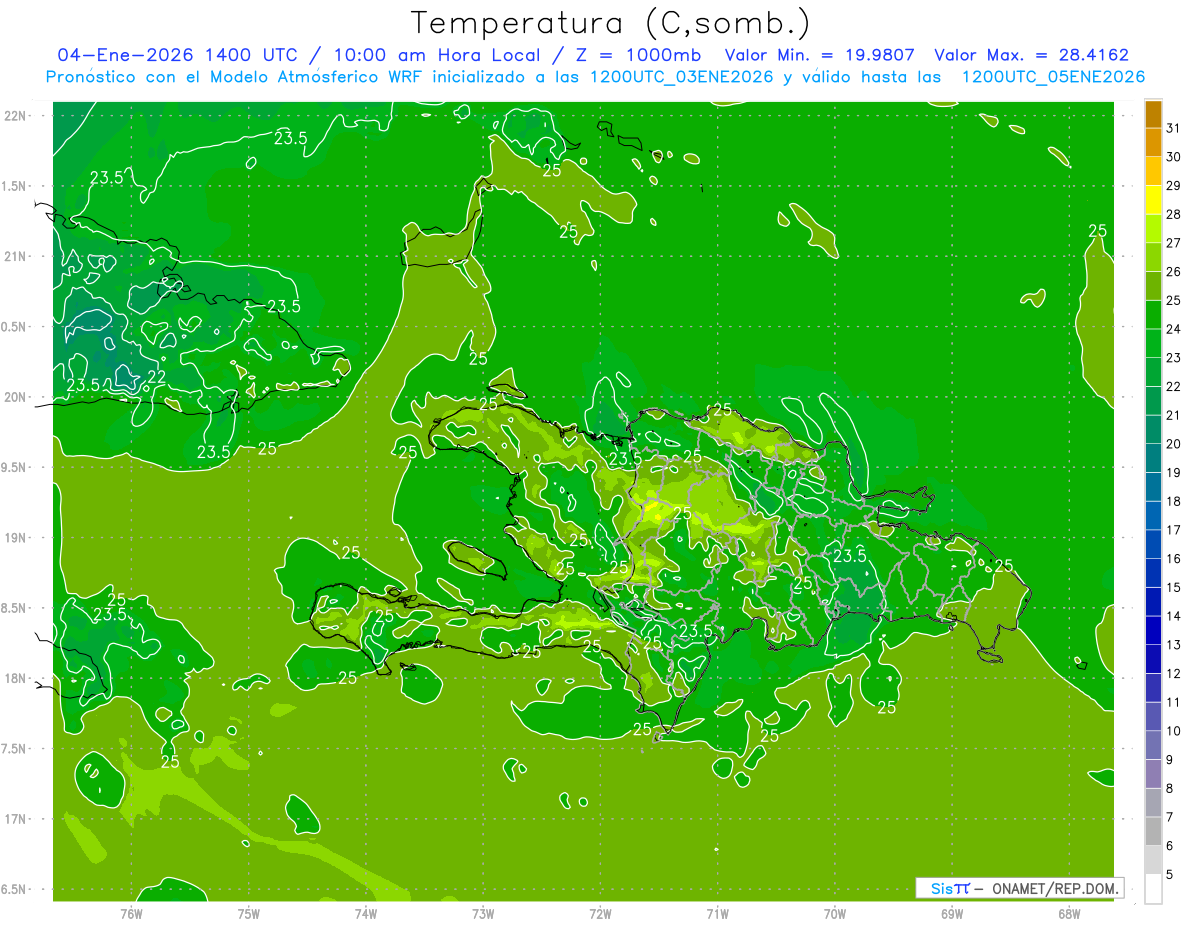
Task: Click the title "Temperatura (C,somb.)"
Action: tap(611, 23)
